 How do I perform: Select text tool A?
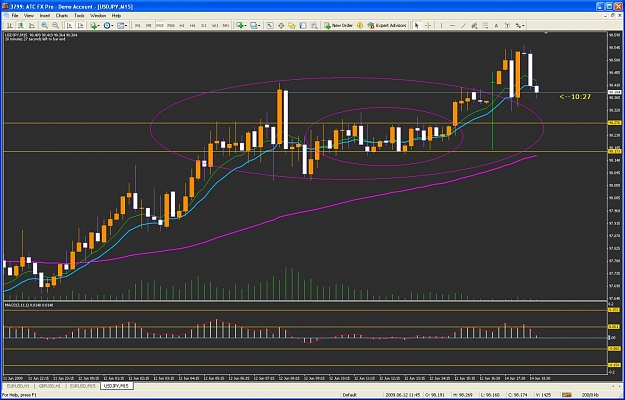[x=496, y=25]
